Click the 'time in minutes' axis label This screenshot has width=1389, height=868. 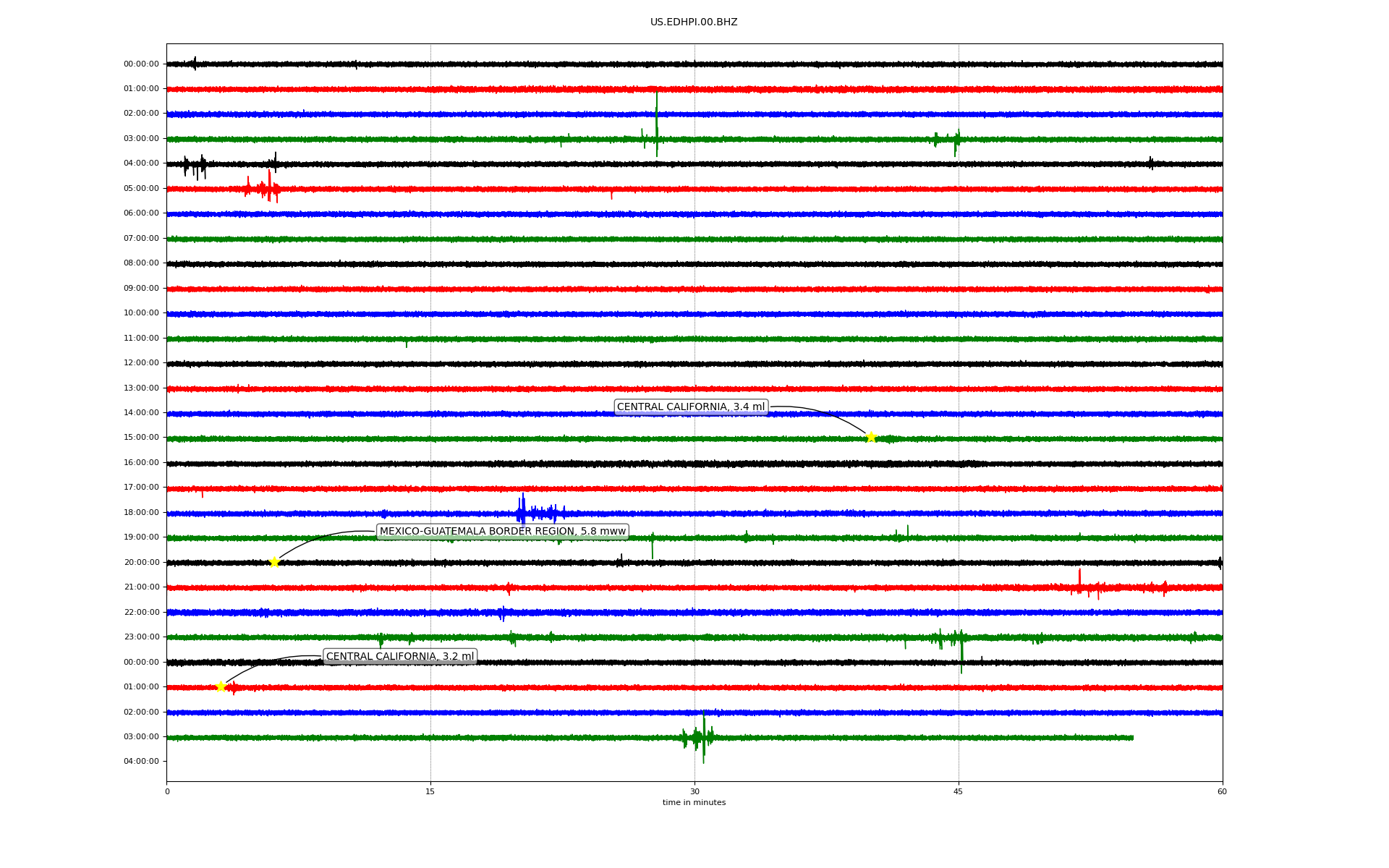coord(693,803)
